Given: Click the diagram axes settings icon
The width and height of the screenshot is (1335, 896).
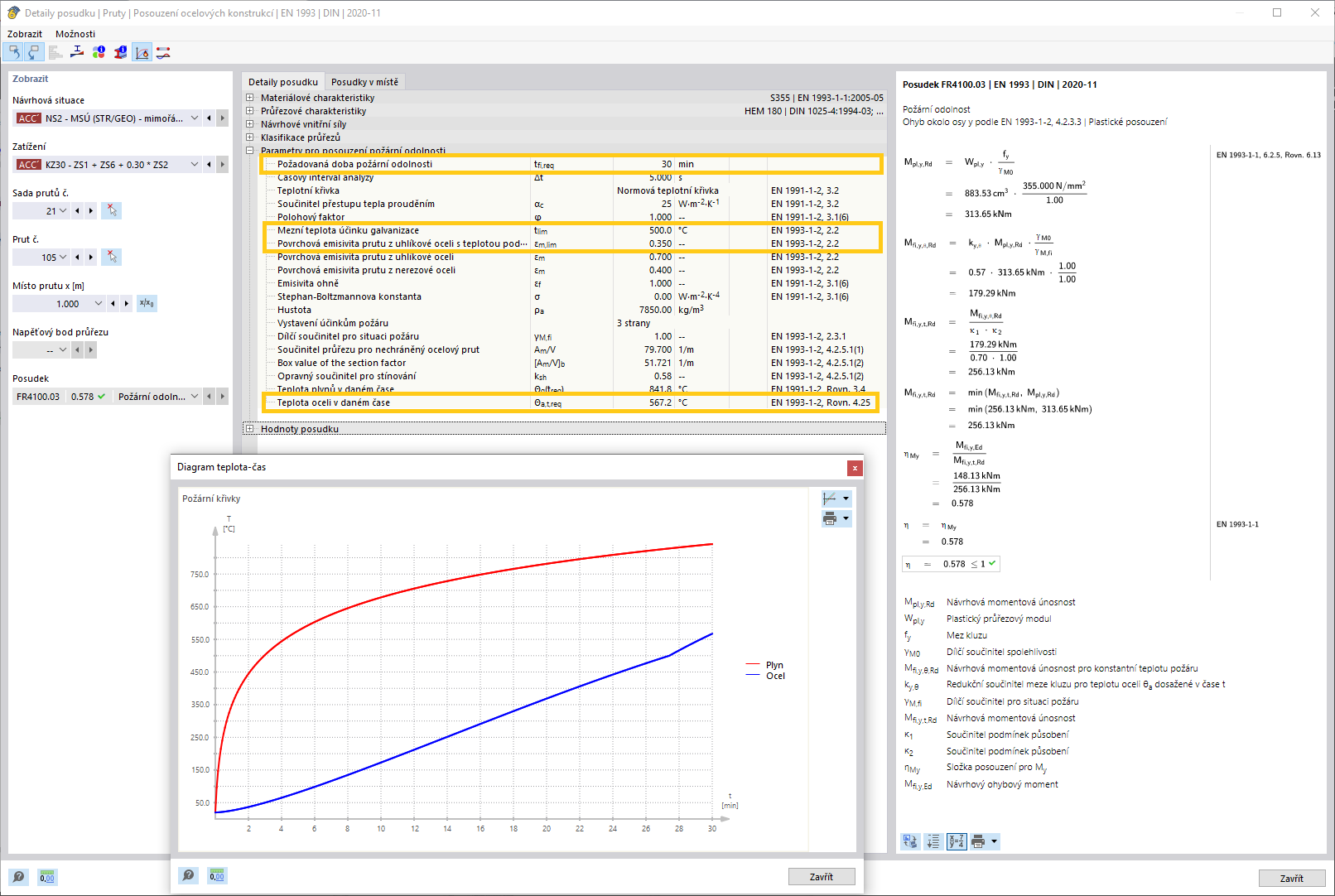Looking at the screenshot, I should tap(830, 499).
